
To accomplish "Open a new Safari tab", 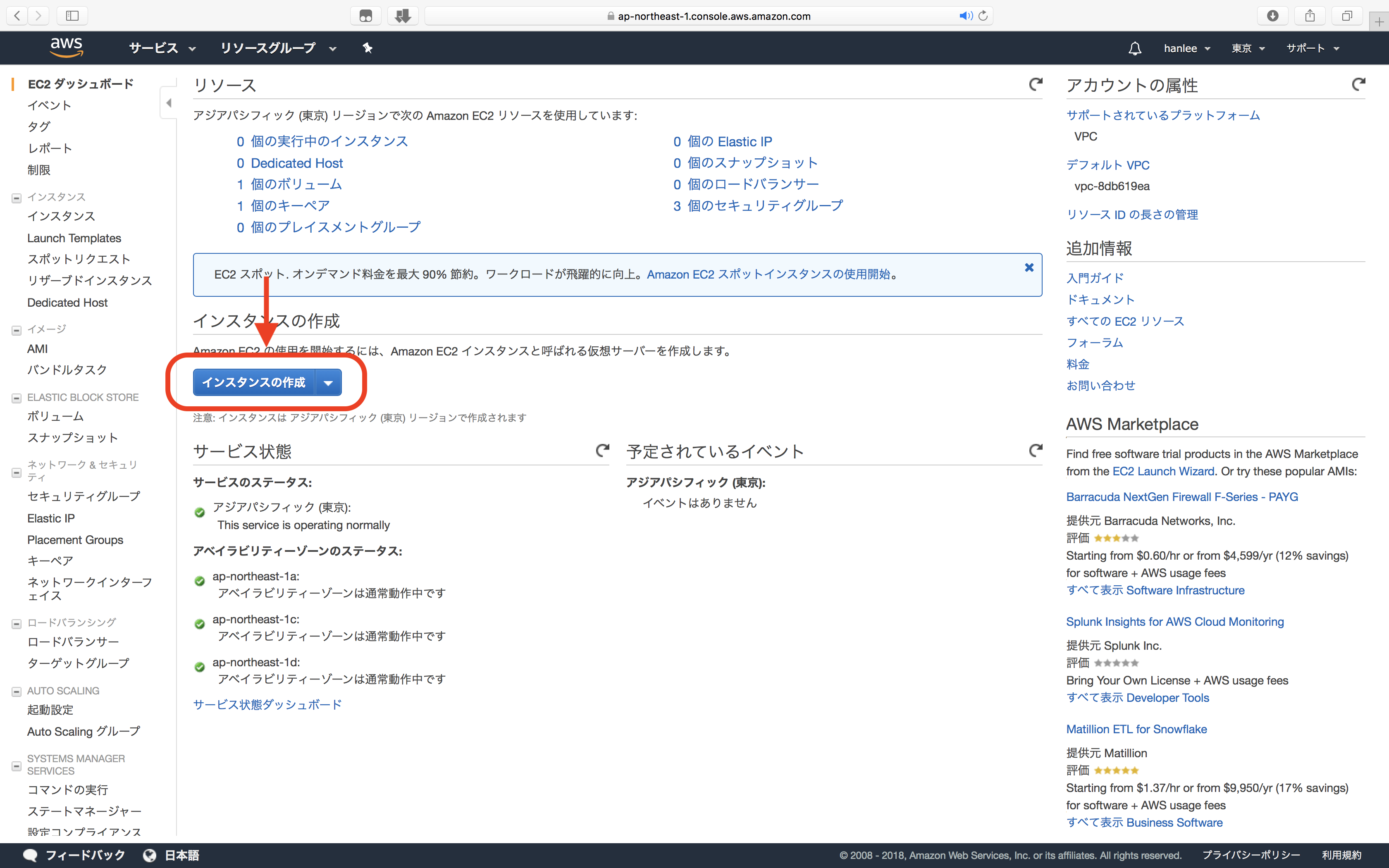I will coord(1379,22).
